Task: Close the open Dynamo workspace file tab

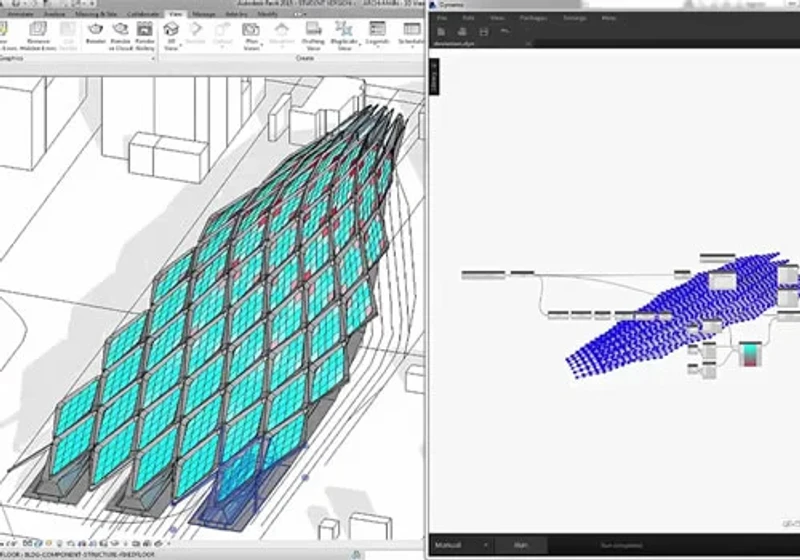Action: pos(528,44)
